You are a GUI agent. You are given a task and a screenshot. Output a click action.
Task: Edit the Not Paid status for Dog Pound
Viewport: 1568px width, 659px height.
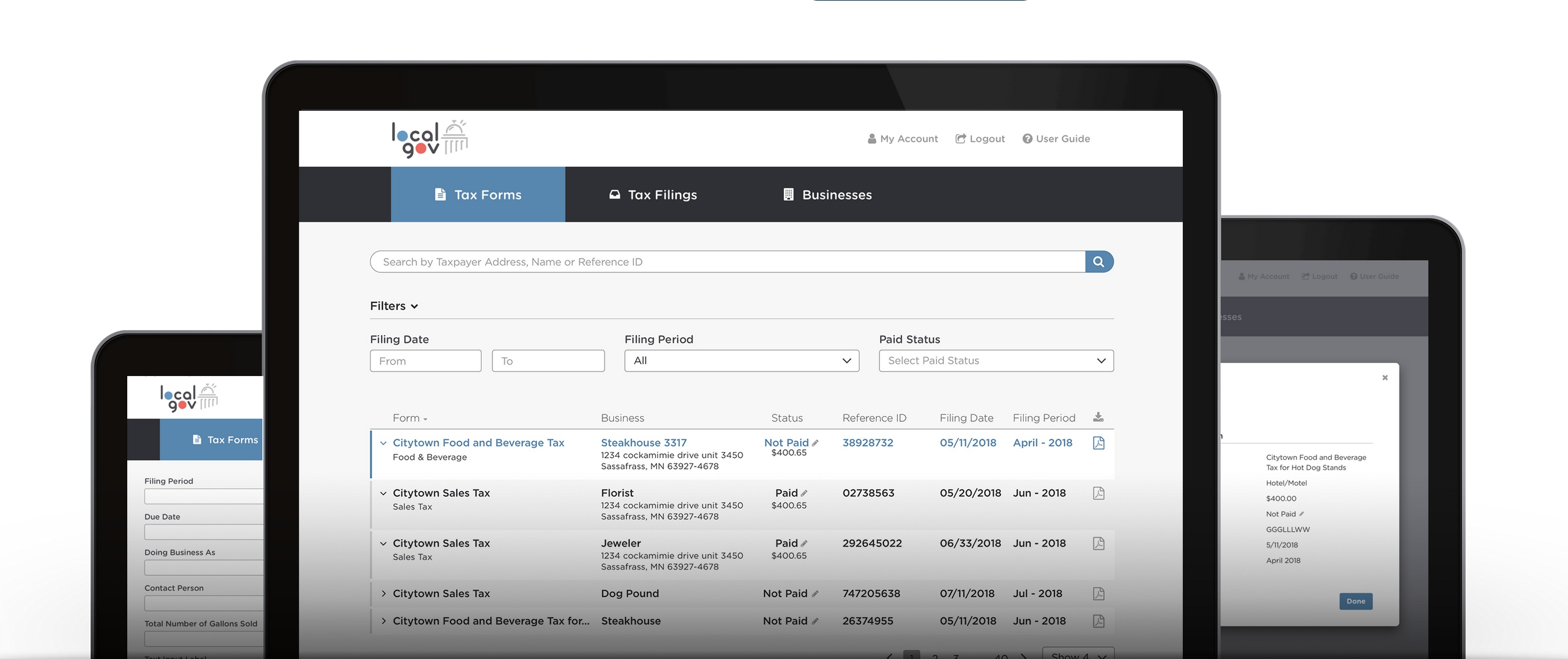[x=815, y=593]
